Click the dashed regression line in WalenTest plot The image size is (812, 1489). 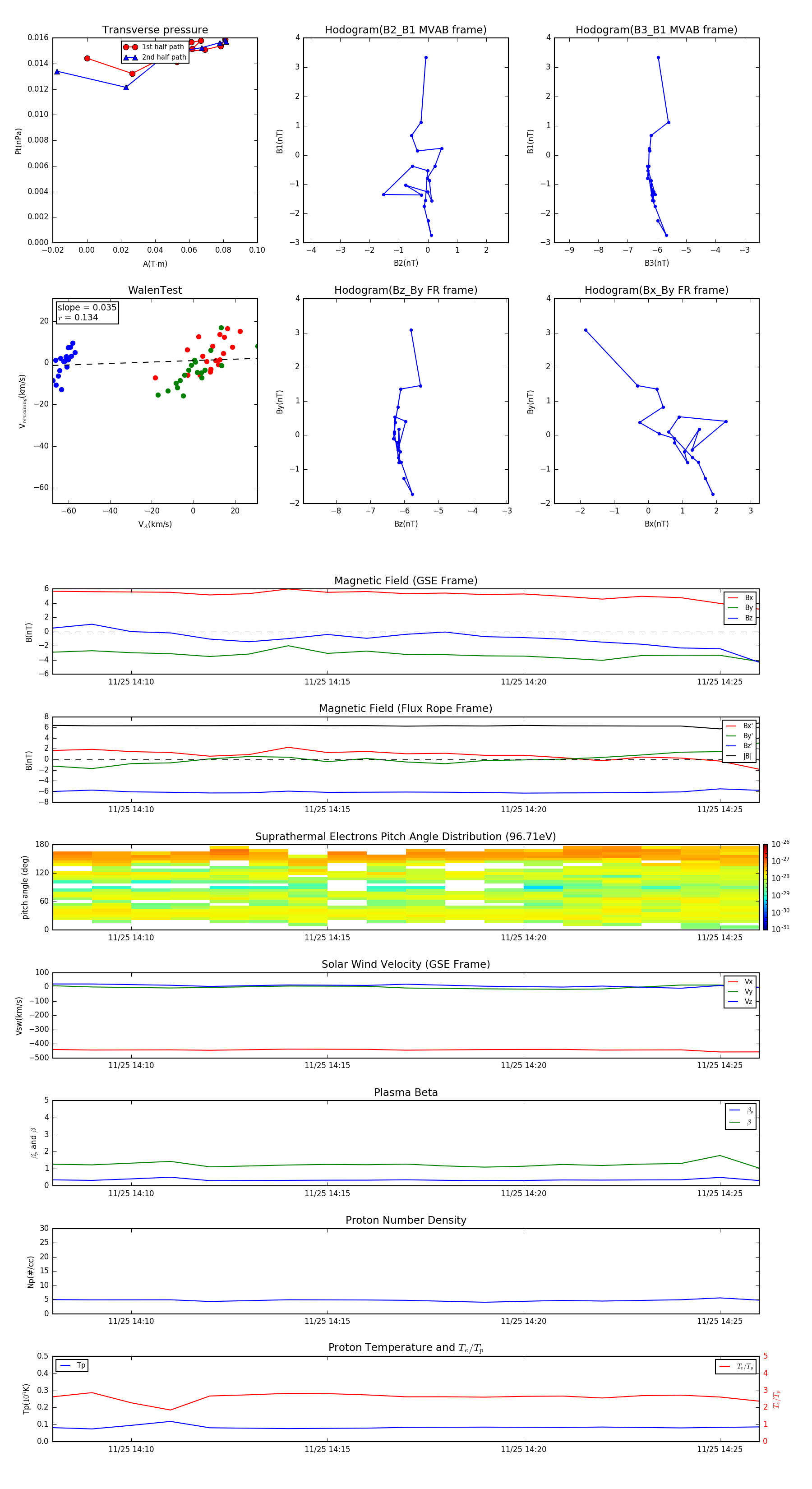[155, 362]
